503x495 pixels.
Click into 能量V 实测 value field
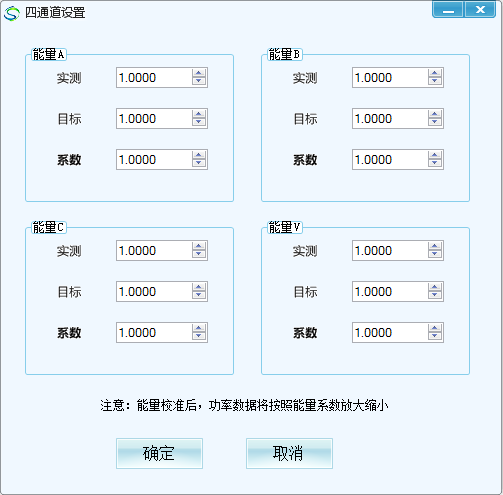390,250
